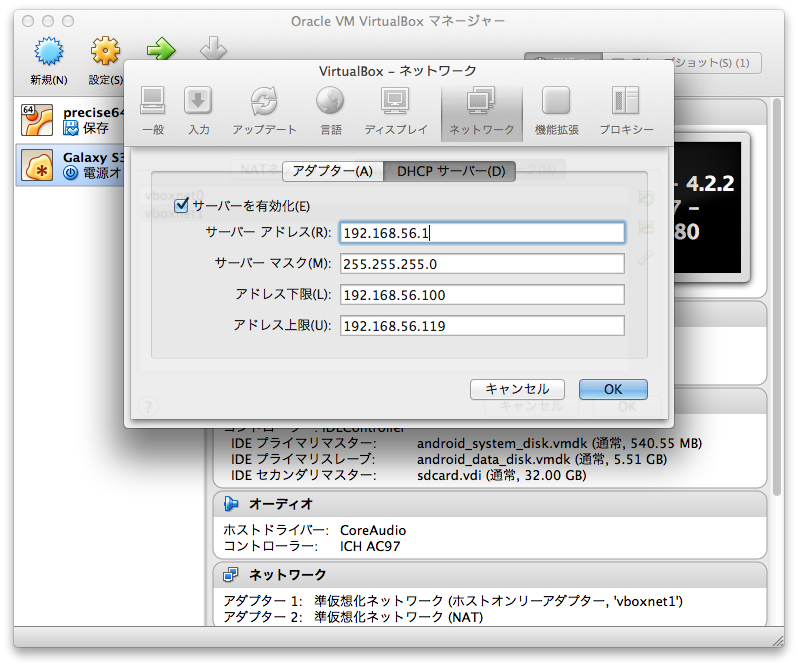Click the ICH AC97 controller value
798x667 pixels.
pos(370,546)
